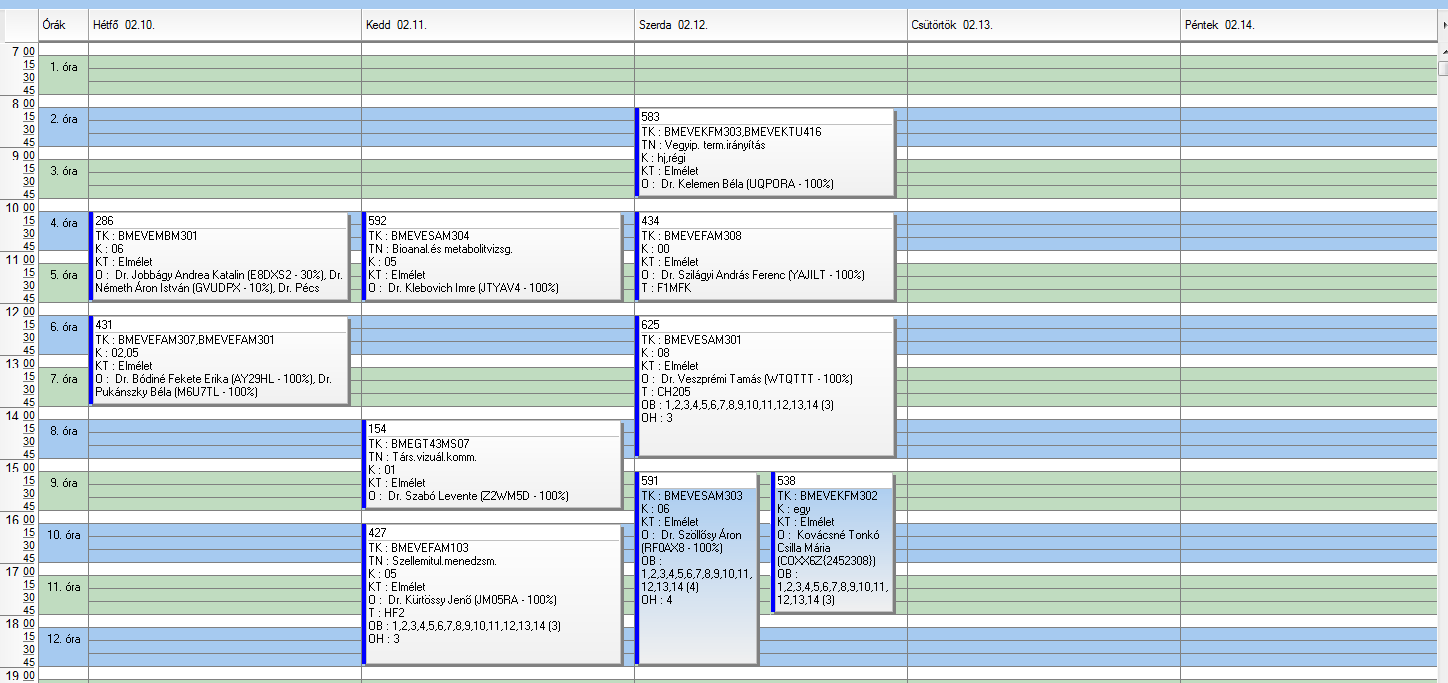Select the "17 00" time label

click(x=20, y=570)
